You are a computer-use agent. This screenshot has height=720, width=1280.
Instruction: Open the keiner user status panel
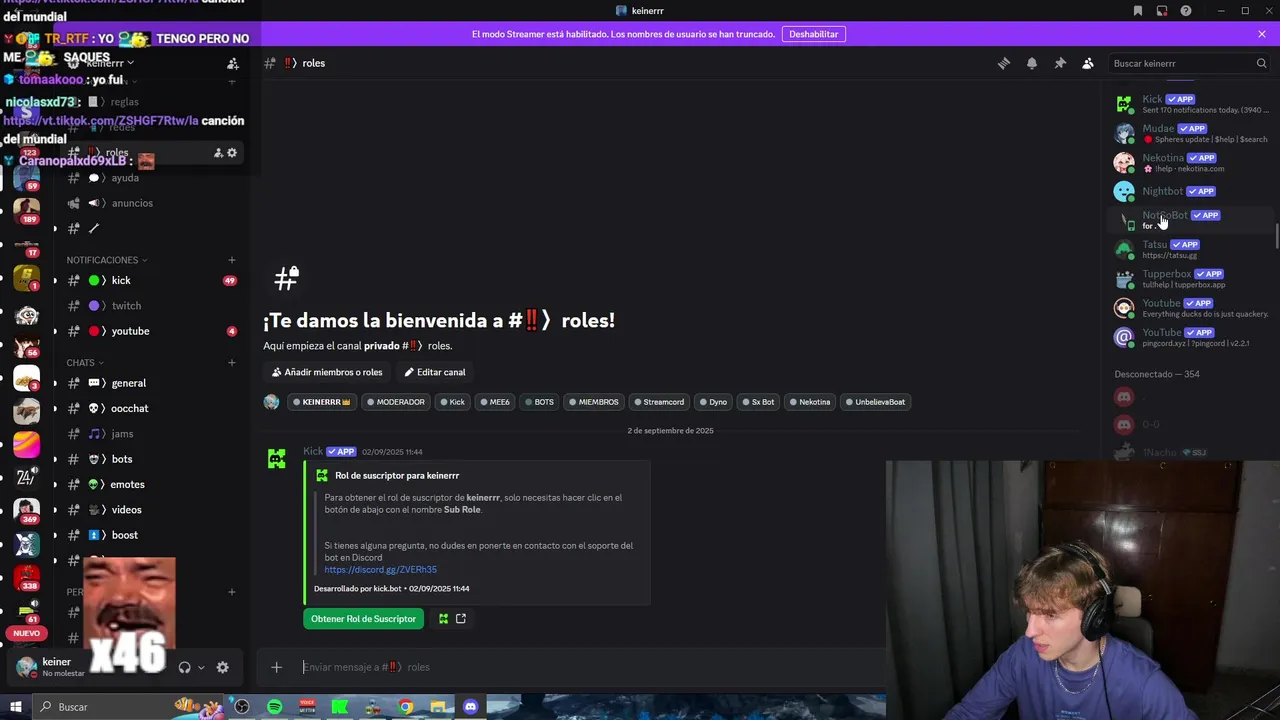click(x=57, y=667)
